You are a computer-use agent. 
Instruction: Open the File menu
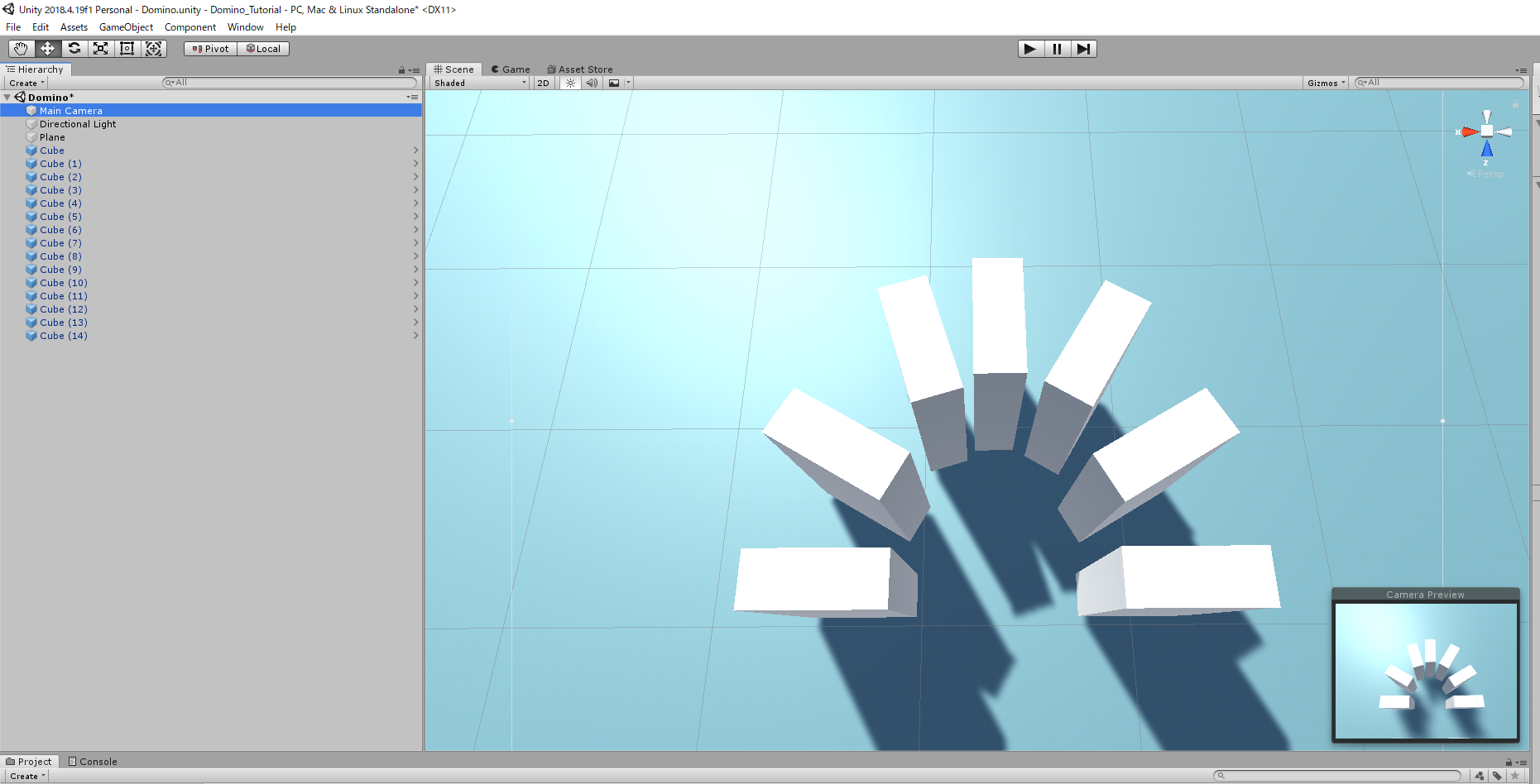[x=13, y=27]
